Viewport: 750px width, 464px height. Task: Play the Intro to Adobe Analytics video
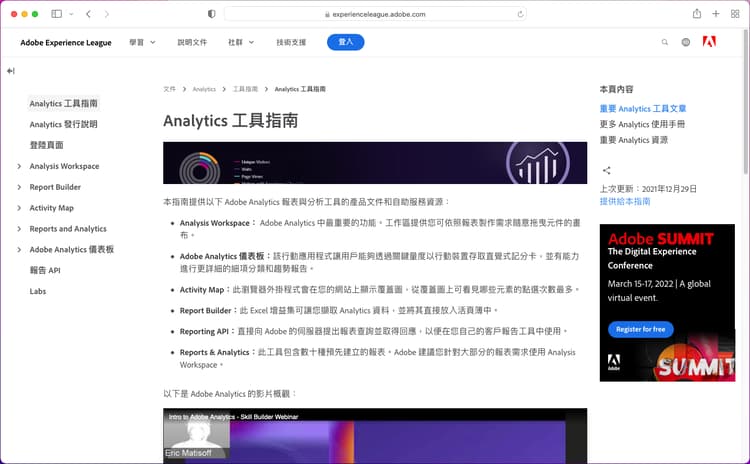(x=375, y=436)
